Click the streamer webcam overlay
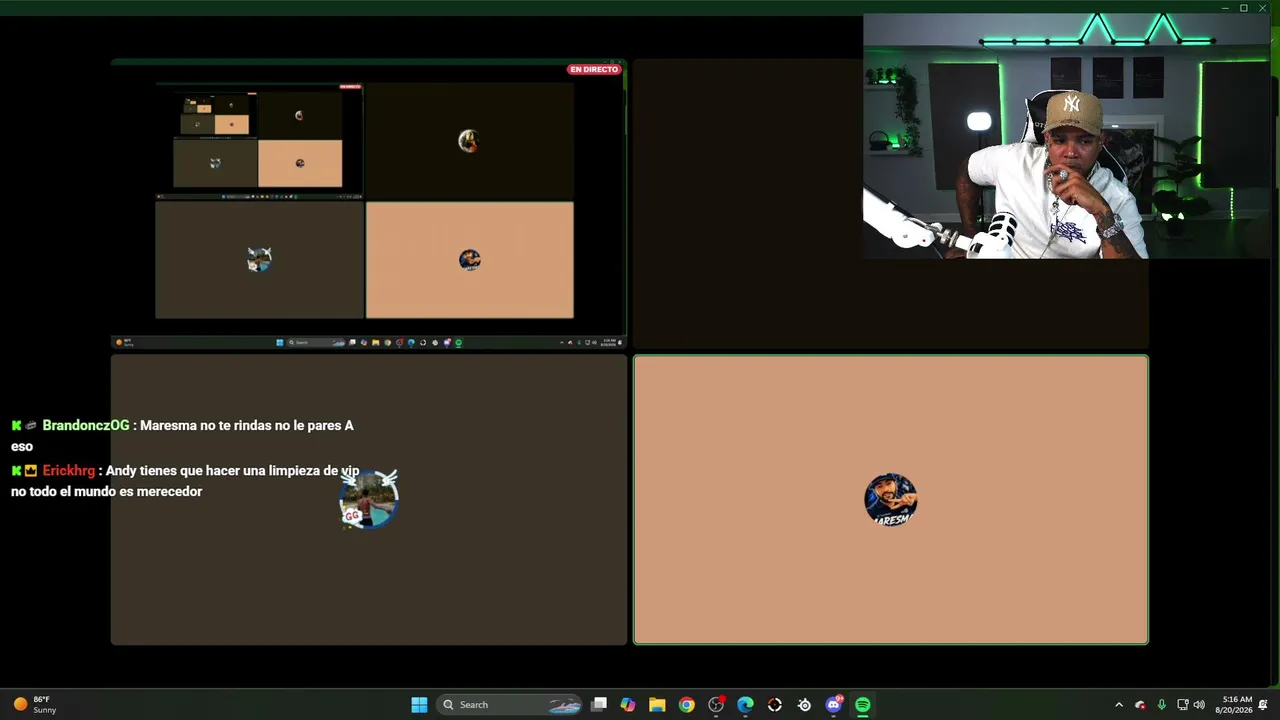The height and width of the screenshot is (720, 1280). [x=1067, y=137]
